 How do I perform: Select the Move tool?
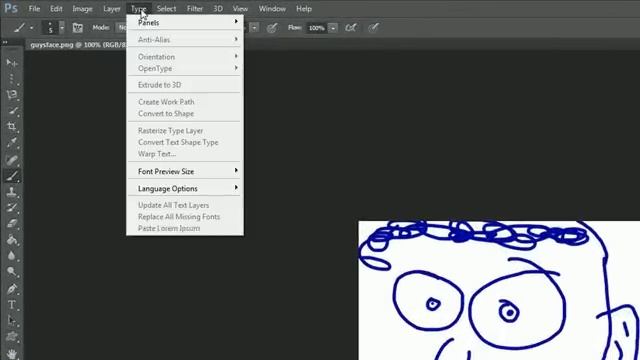[12, 63]
